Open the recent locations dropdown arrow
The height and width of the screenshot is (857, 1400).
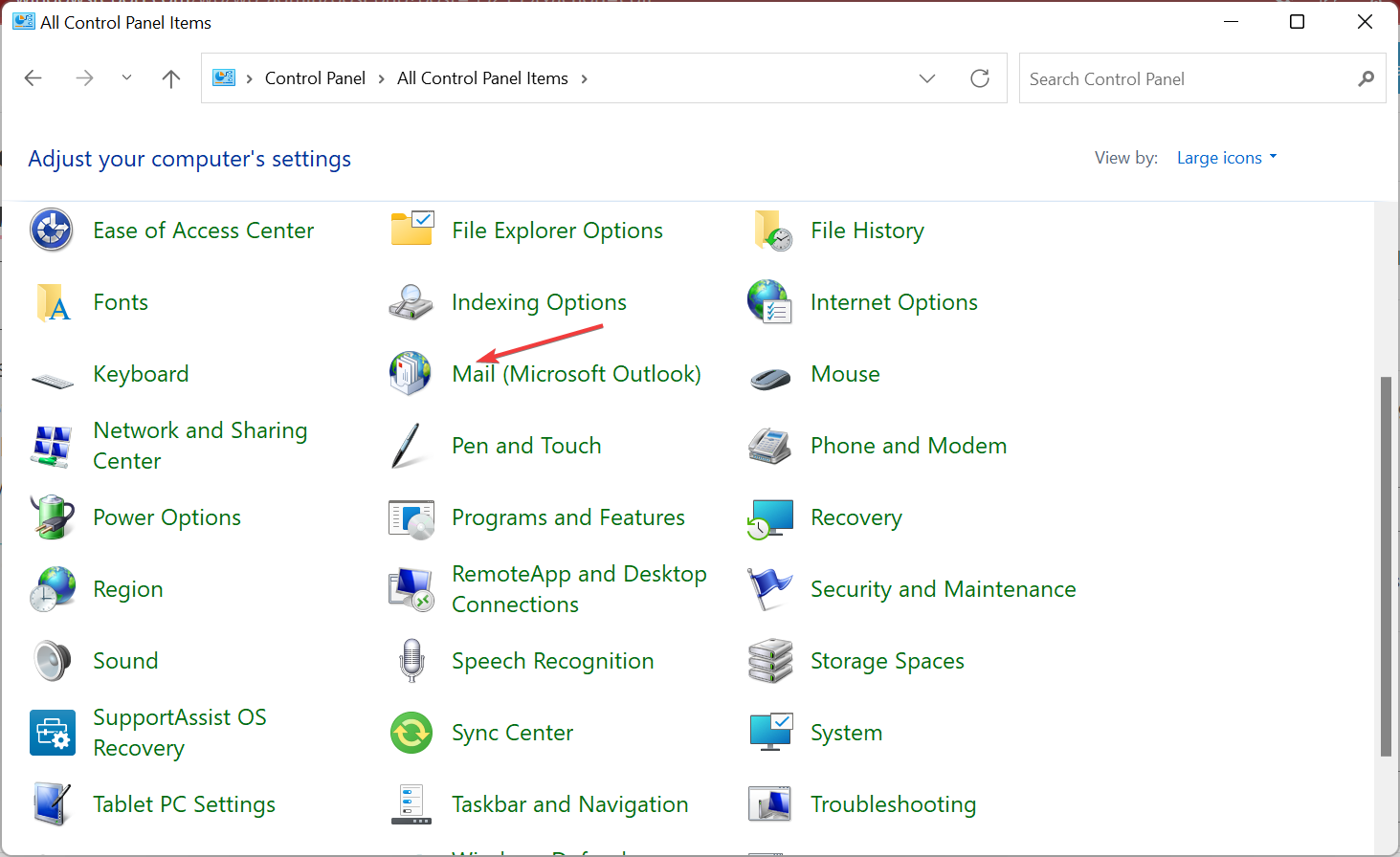[x=126, y=78]
